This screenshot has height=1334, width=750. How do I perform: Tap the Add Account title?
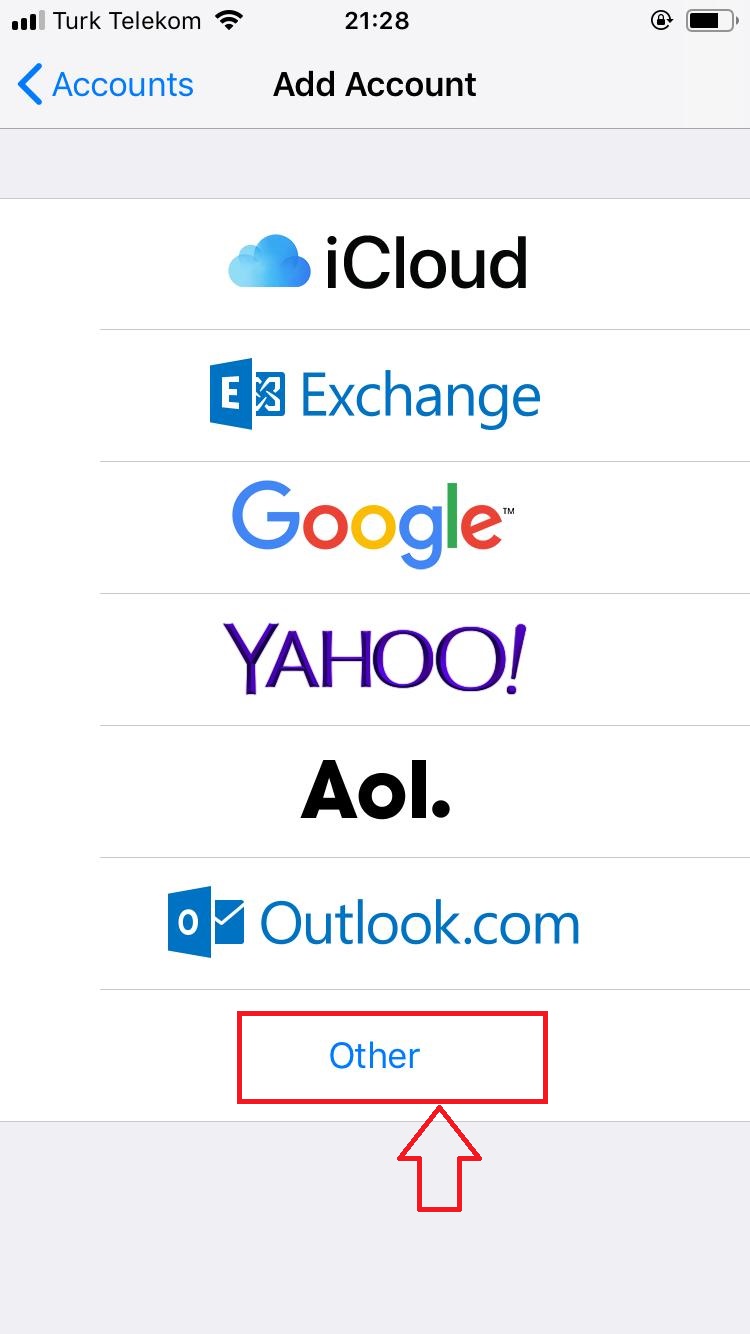375,85
